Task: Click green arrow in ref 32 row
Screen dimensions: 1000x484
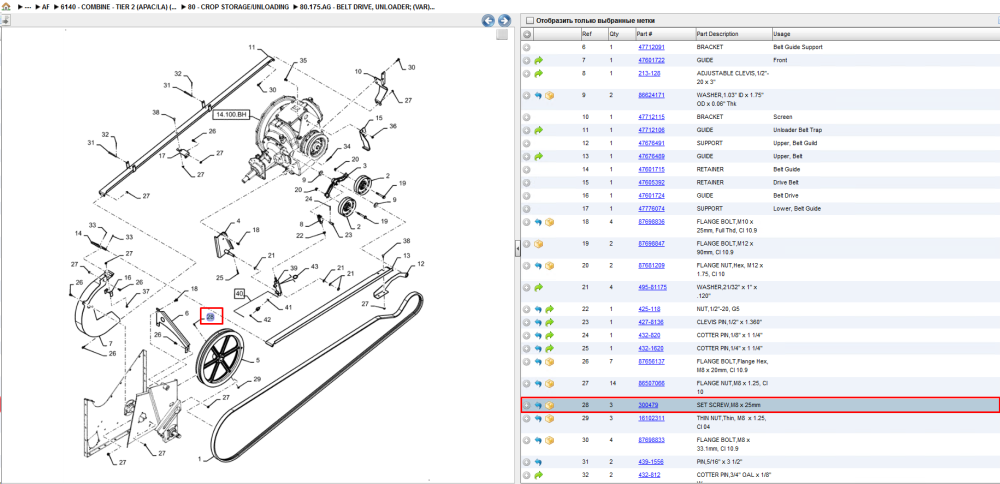Action: coord(538,475)
